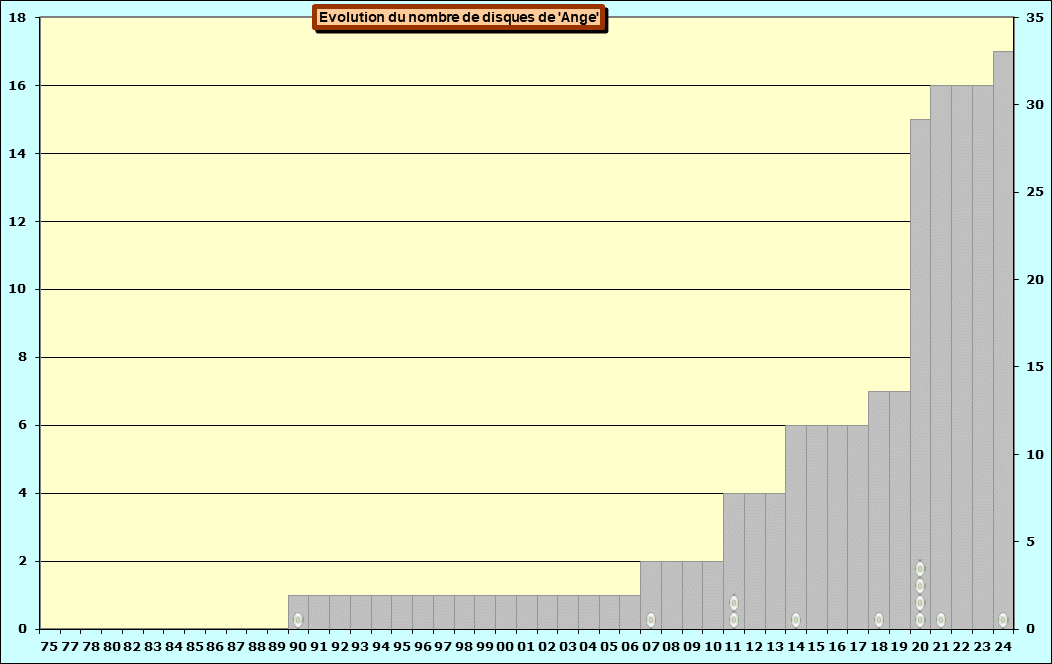1052x664 pixels.
Task: Click the disc icon above year 07
Action: click(651, 620)
